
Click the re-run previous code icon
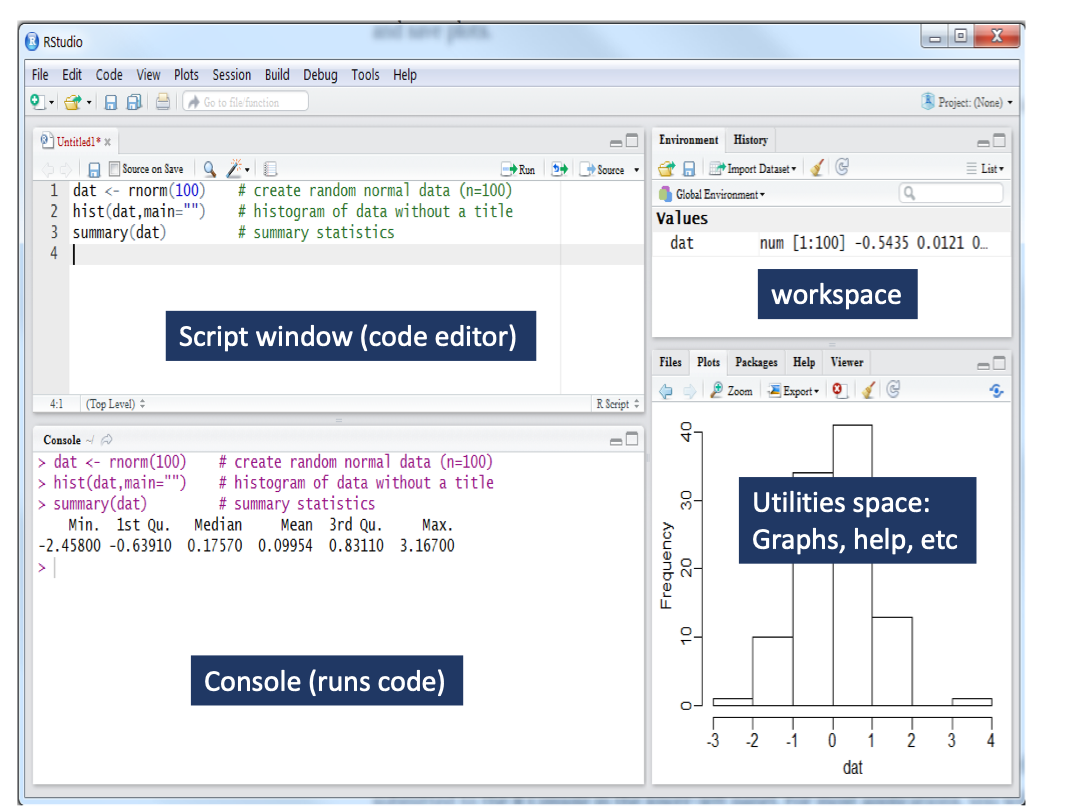click(x=559, y=170)
